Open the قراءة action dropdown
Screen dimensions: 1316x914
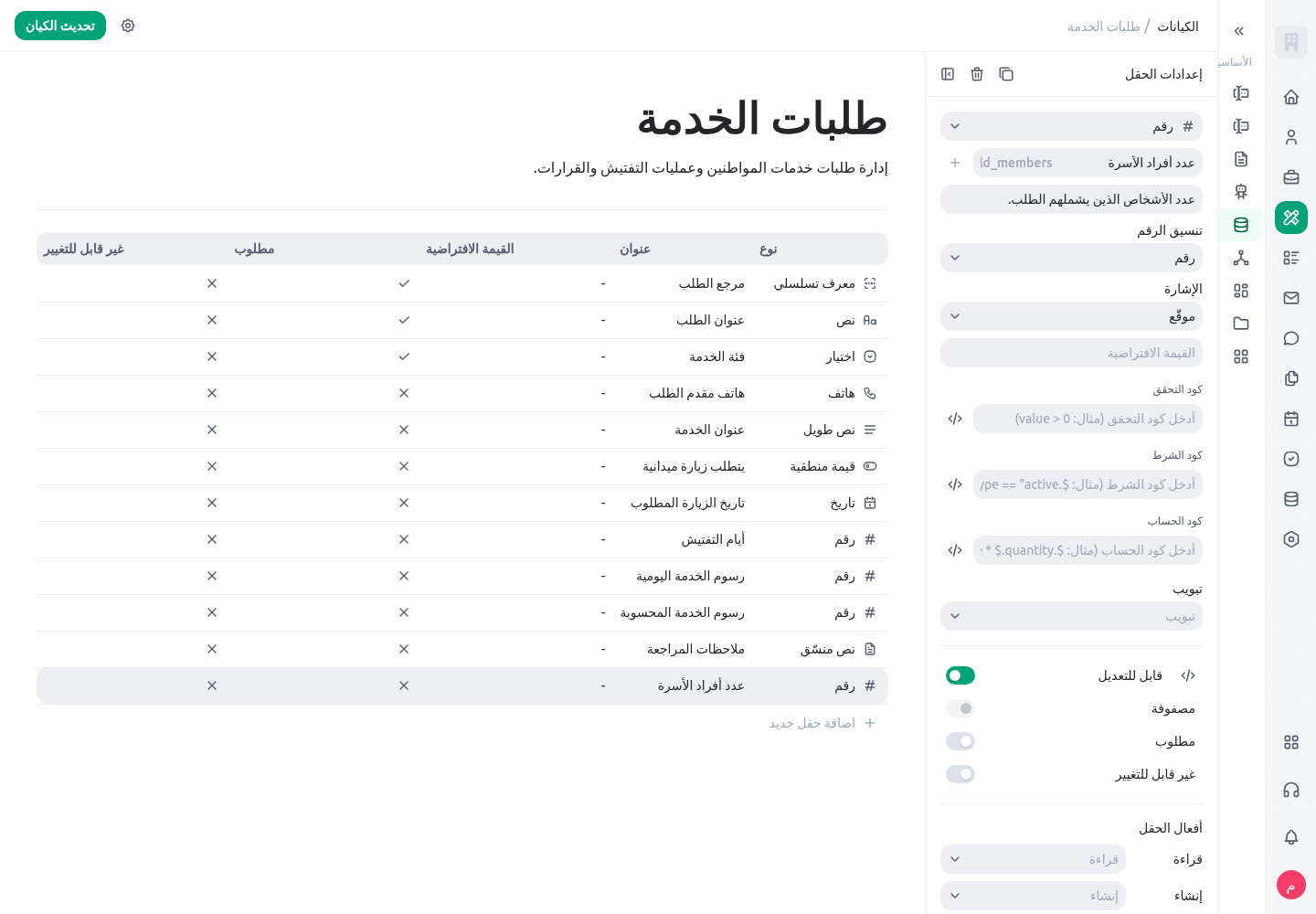(x=1033, y=859)
